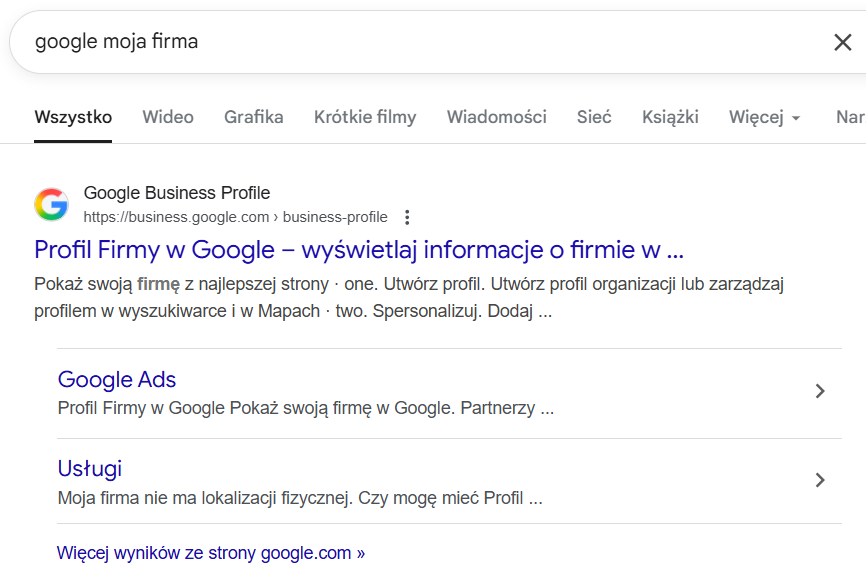Screen dimensions: 866x580
Task: Expand the Google Ads sitelink chevron
Action: [820, 391]
